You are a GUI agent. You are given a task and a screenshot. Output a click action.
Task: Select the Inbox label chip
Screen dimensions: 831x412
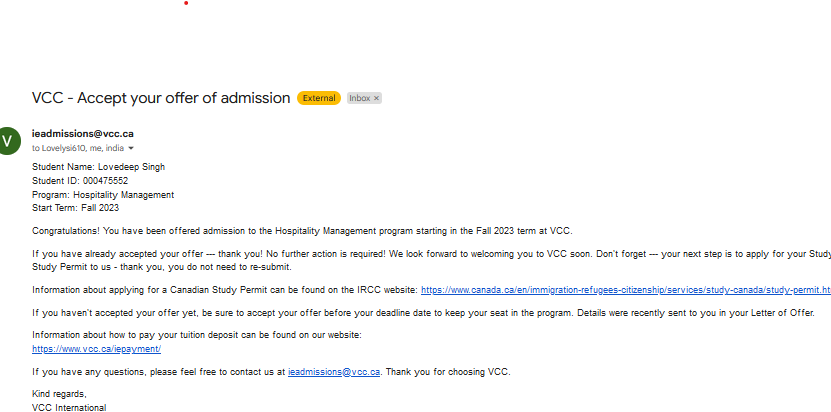359,98
